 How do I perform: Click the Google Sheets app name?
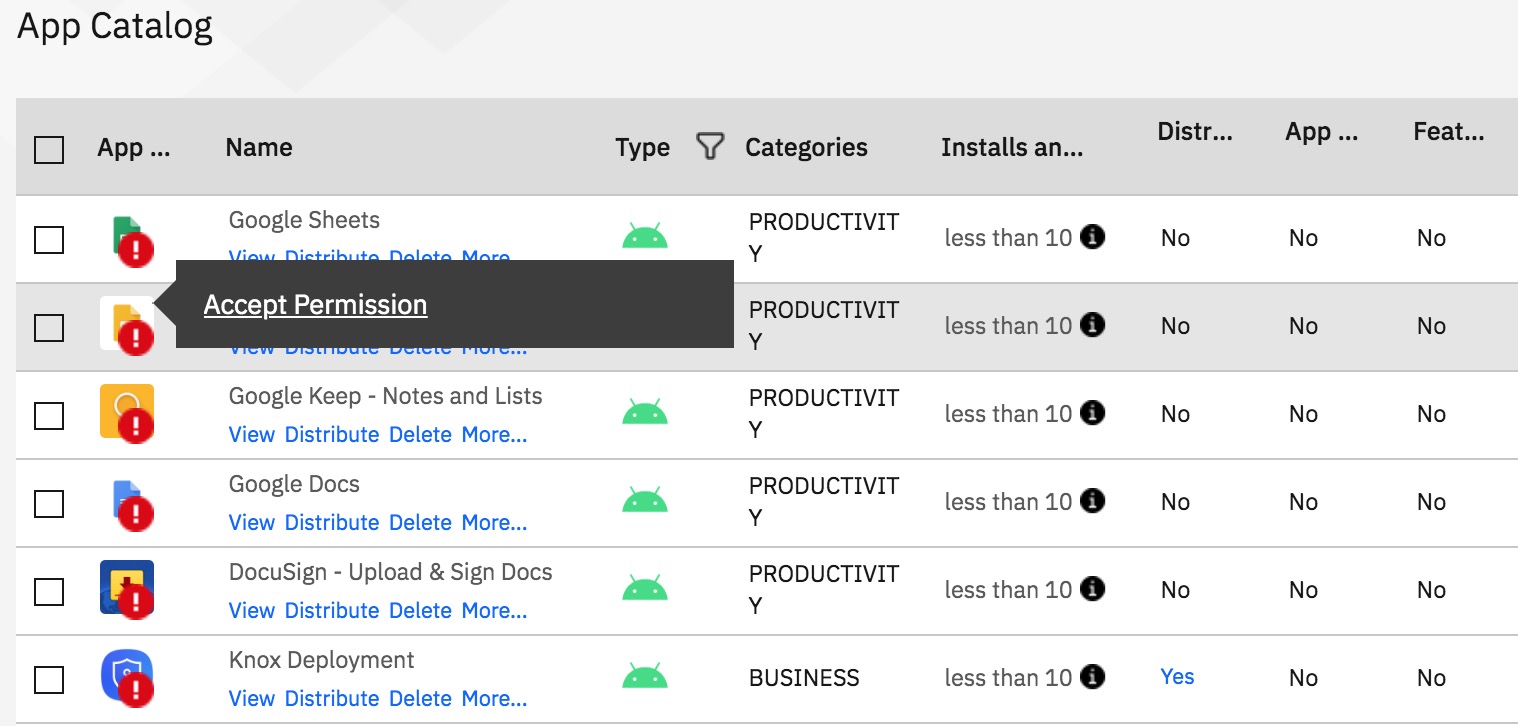(304, 220)
